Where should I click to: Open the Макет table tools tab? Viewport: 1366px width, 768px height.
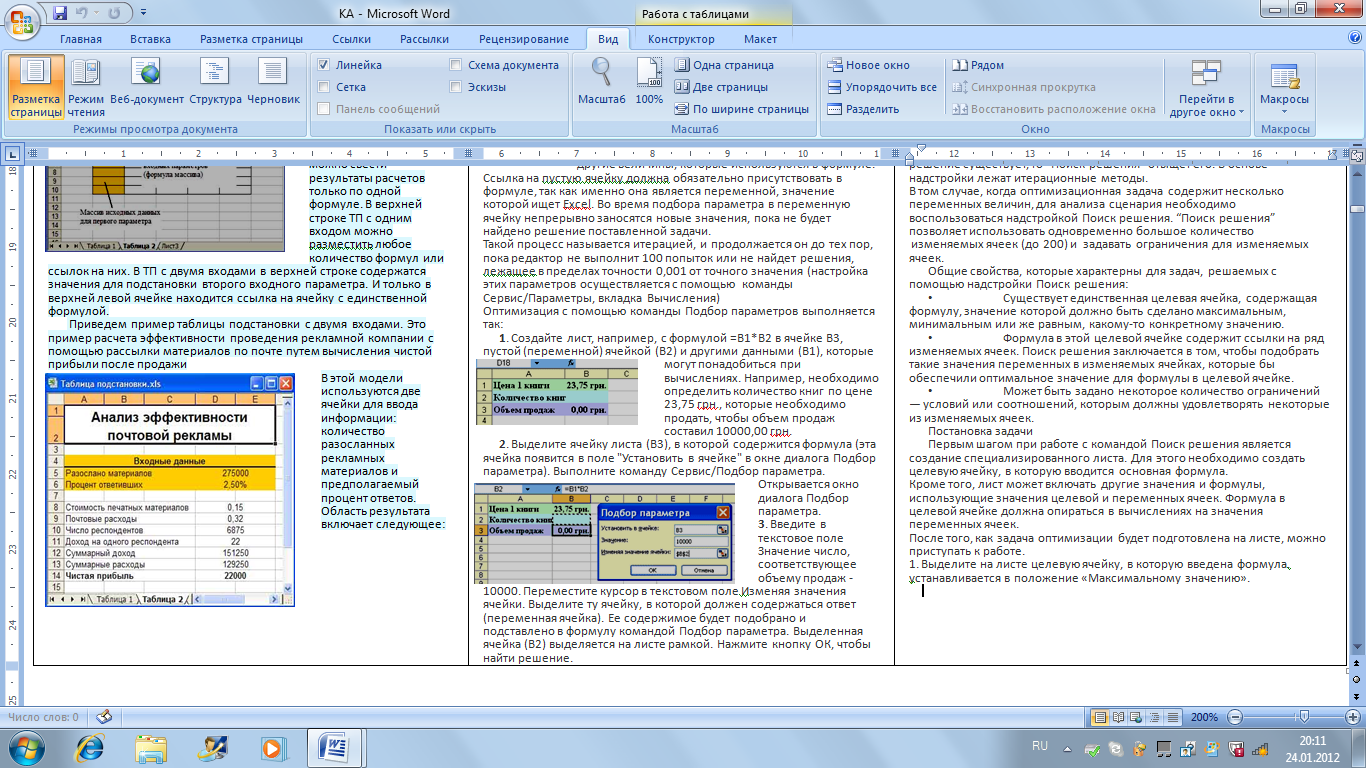tap(760, 39)
